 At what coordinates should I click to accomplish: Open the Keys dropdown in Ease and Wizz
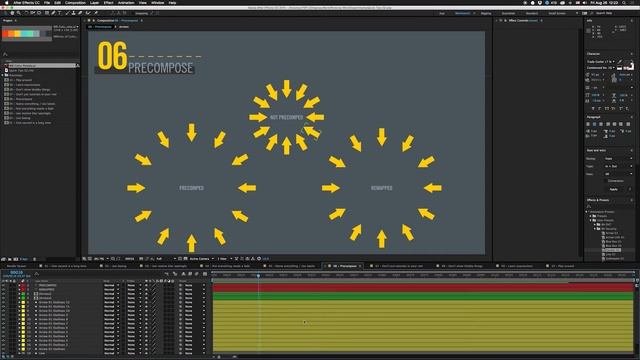coord(619,174)
